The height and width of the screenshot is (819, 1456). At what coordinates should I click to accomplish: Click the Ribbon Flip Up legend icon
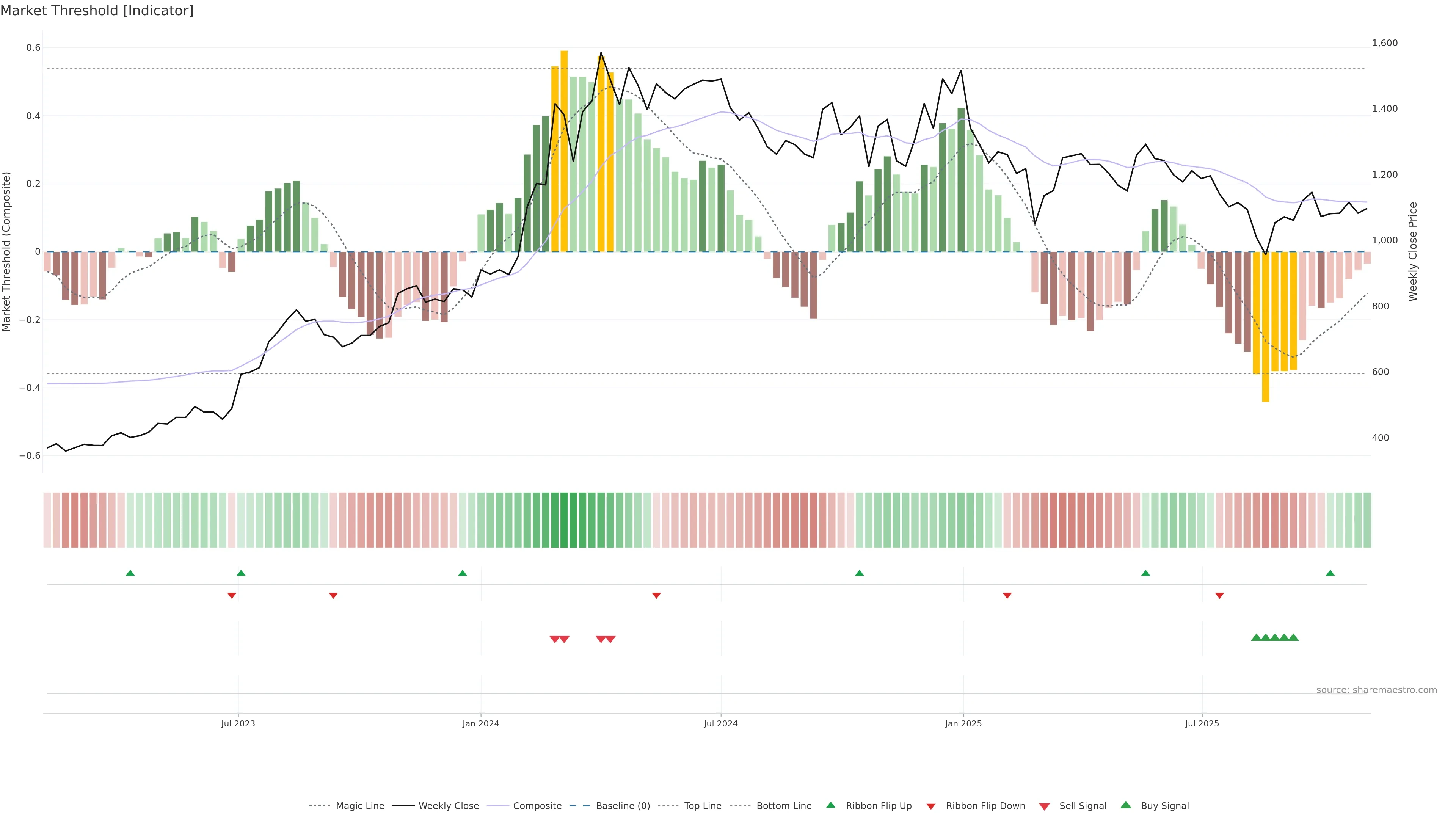tap(830, 805)
